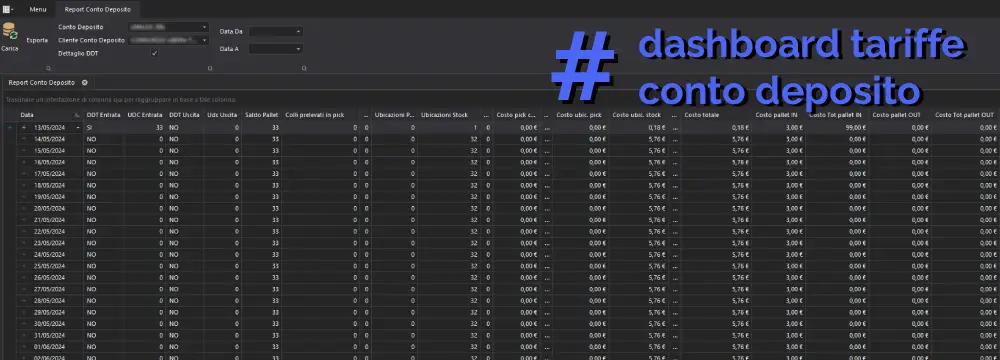Screen dimensions: 1000x360
Task: Click the sort indicator on the Data column
Action: (77, 115)
